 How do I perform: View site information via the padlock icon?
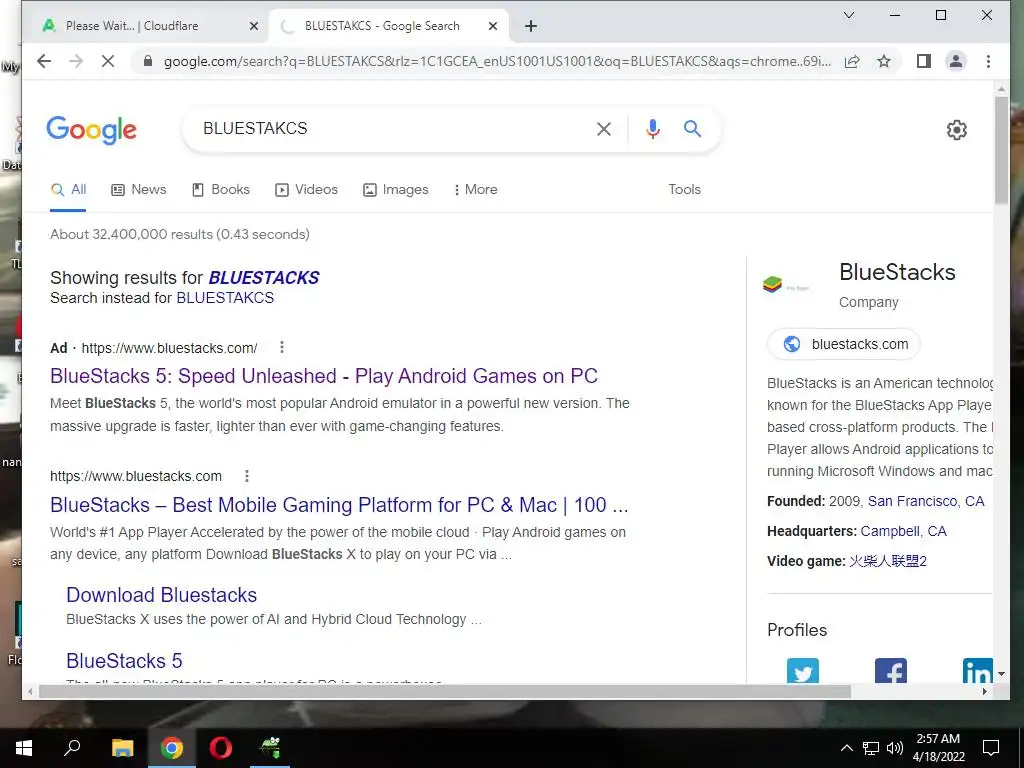pyautogui.click(x=148, y=61)
